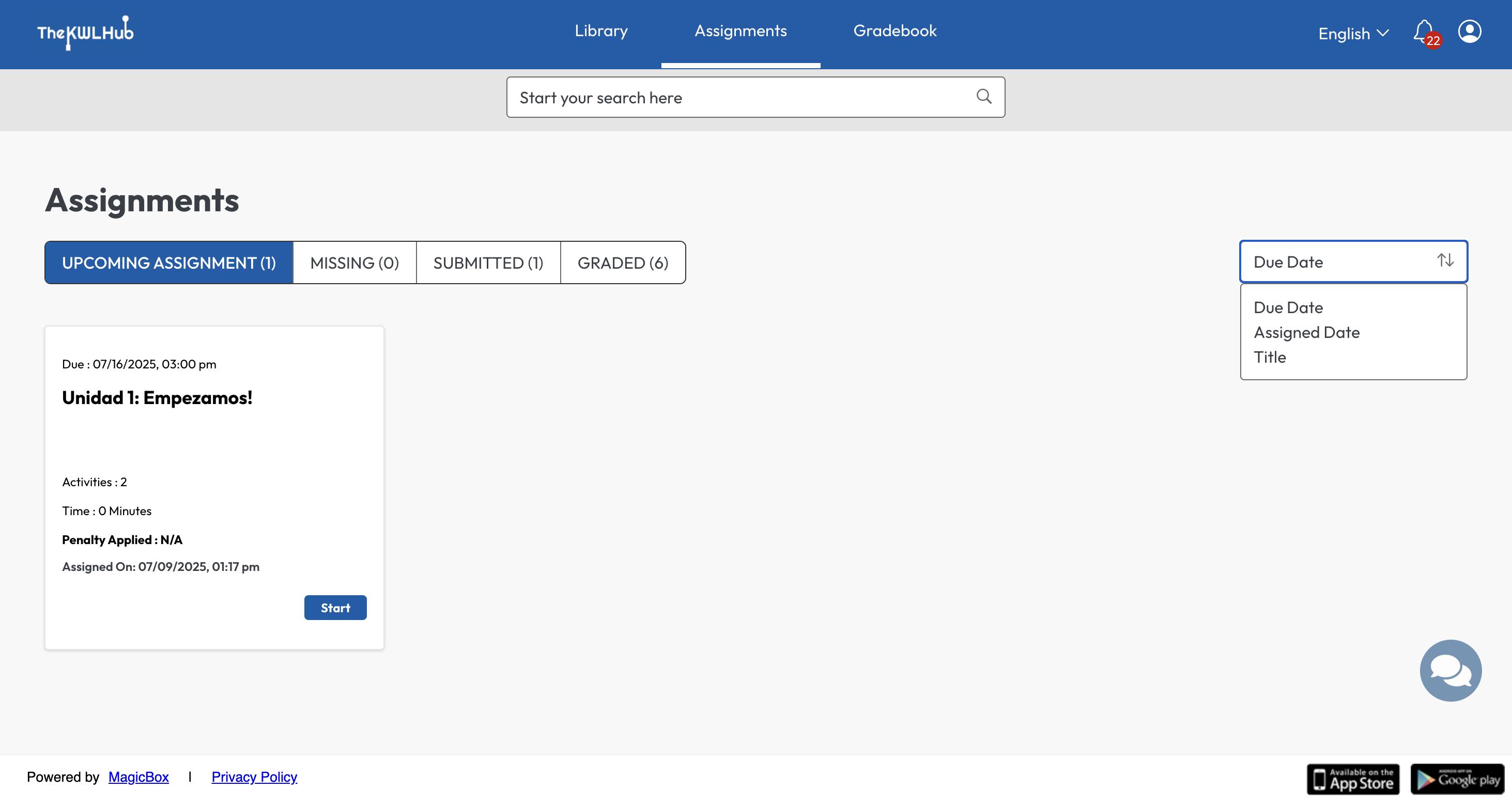Click into the search input field

pyautogui.click(x=739, y=98)
